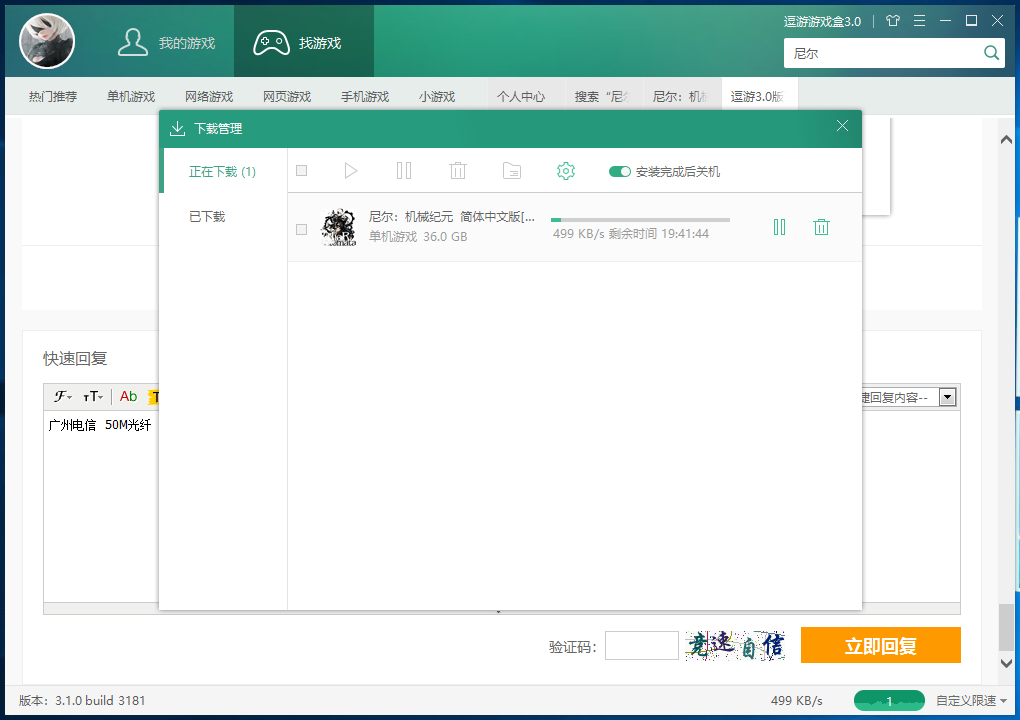1020x720 pixels.
Task: Open the 已下载 list
Action: tap(207, 217)
